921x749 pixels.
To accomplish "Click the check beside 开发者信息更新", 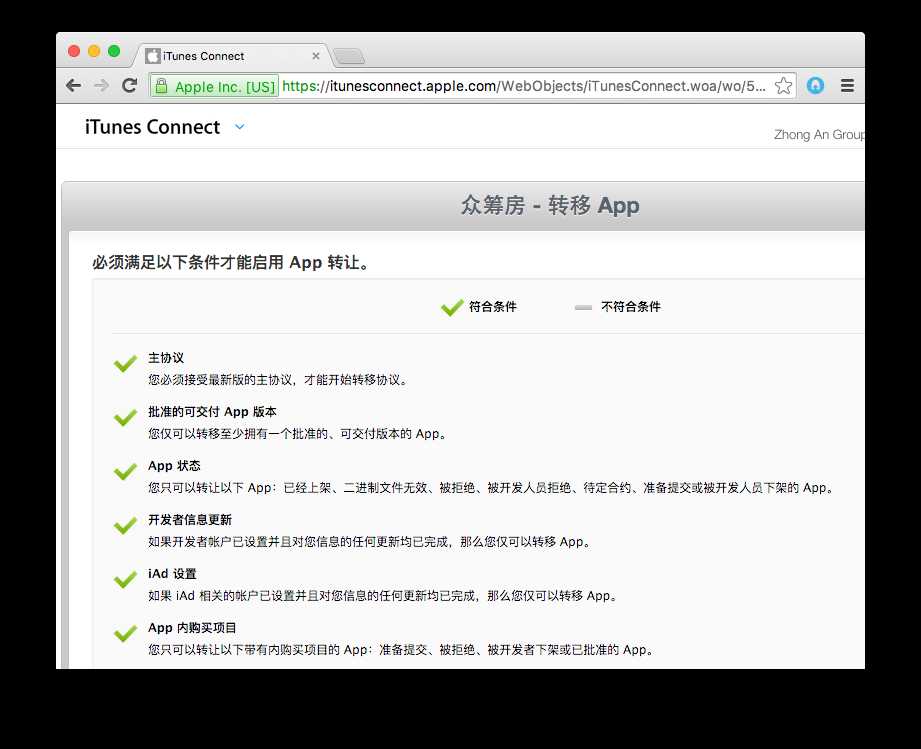I will point(125,526).
